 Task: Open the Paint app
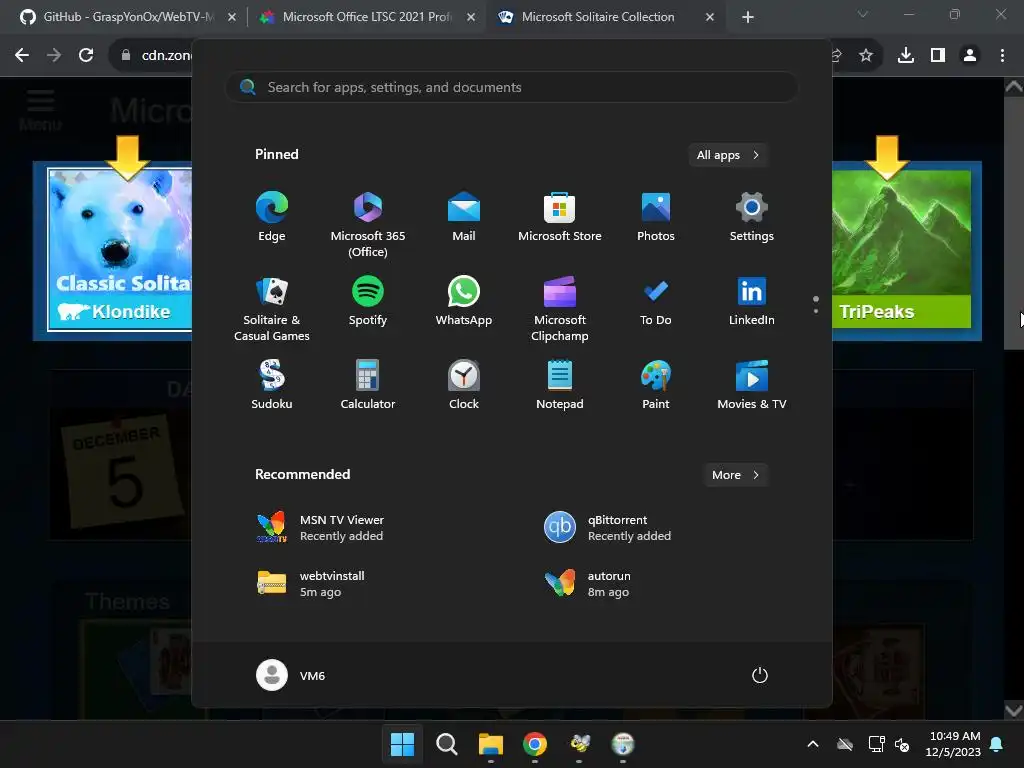click(x=656, y=385)
